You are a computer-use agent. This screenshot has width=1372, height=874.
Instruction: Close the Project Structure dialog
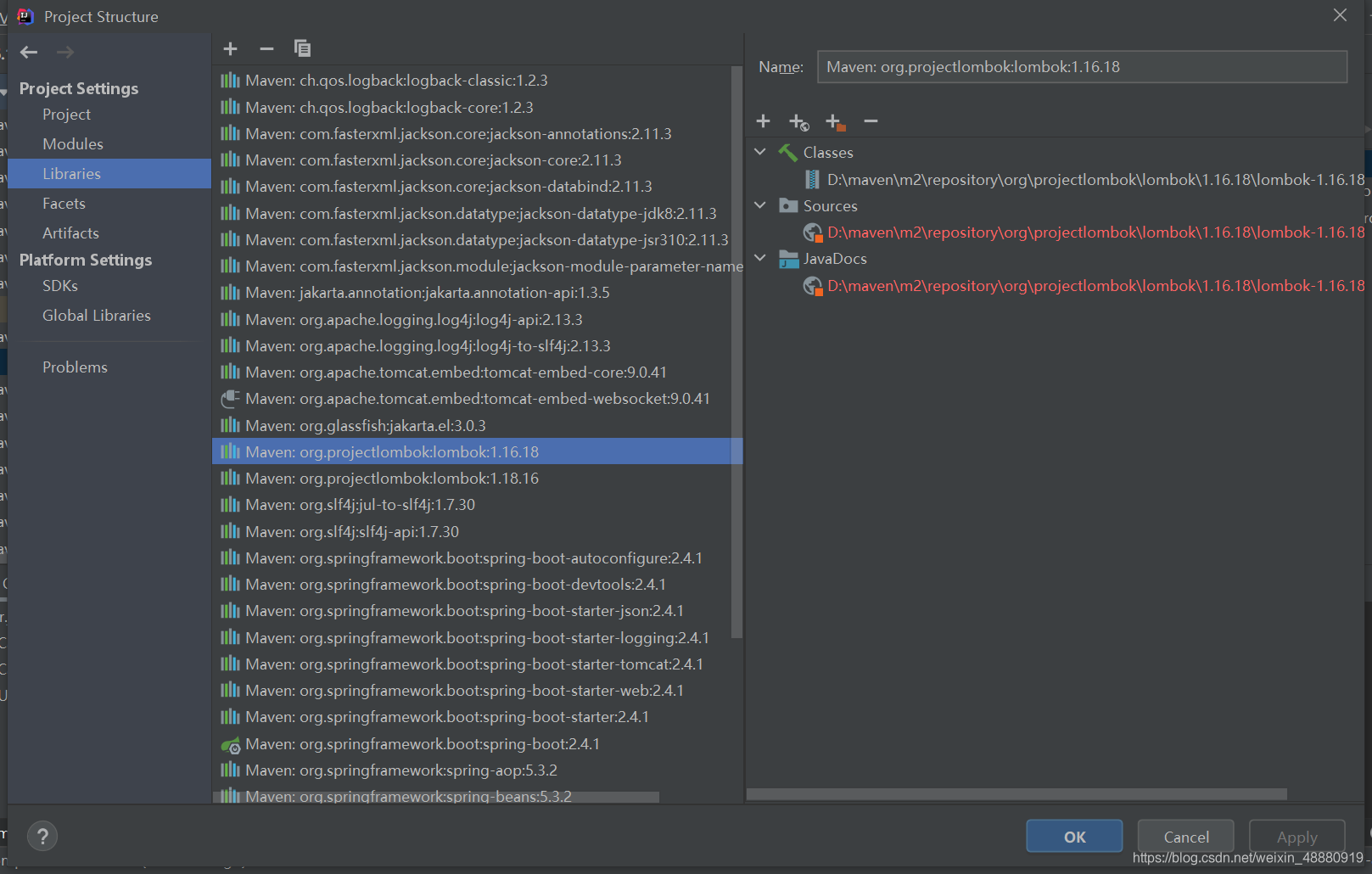(x=1340, y=15)
